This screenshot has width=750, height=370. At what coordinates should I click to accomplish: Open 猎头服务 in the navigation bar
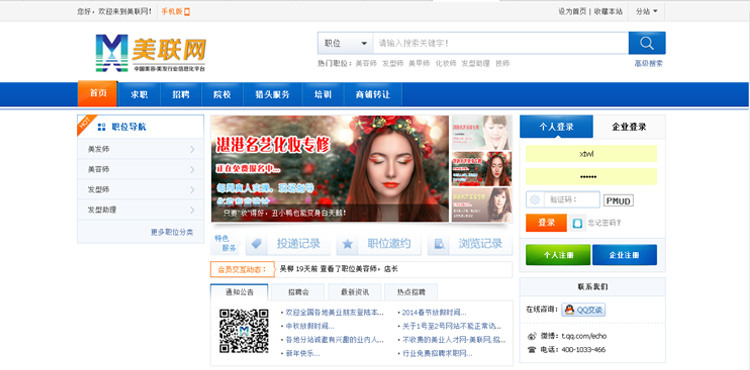click(273, 94)
